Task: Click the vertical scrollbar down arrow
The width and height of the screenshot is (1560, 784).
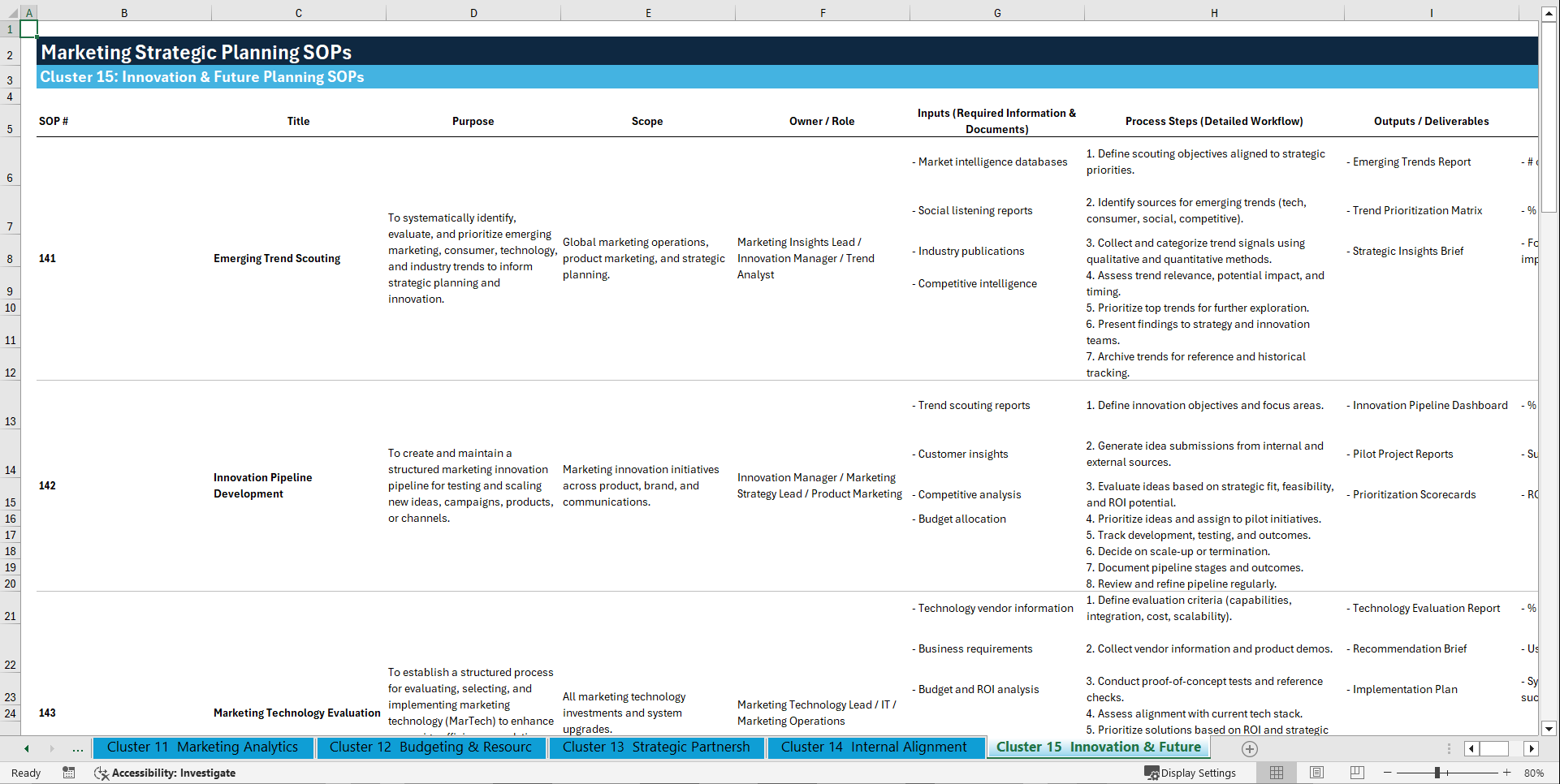Action: tap(1549, 728)
